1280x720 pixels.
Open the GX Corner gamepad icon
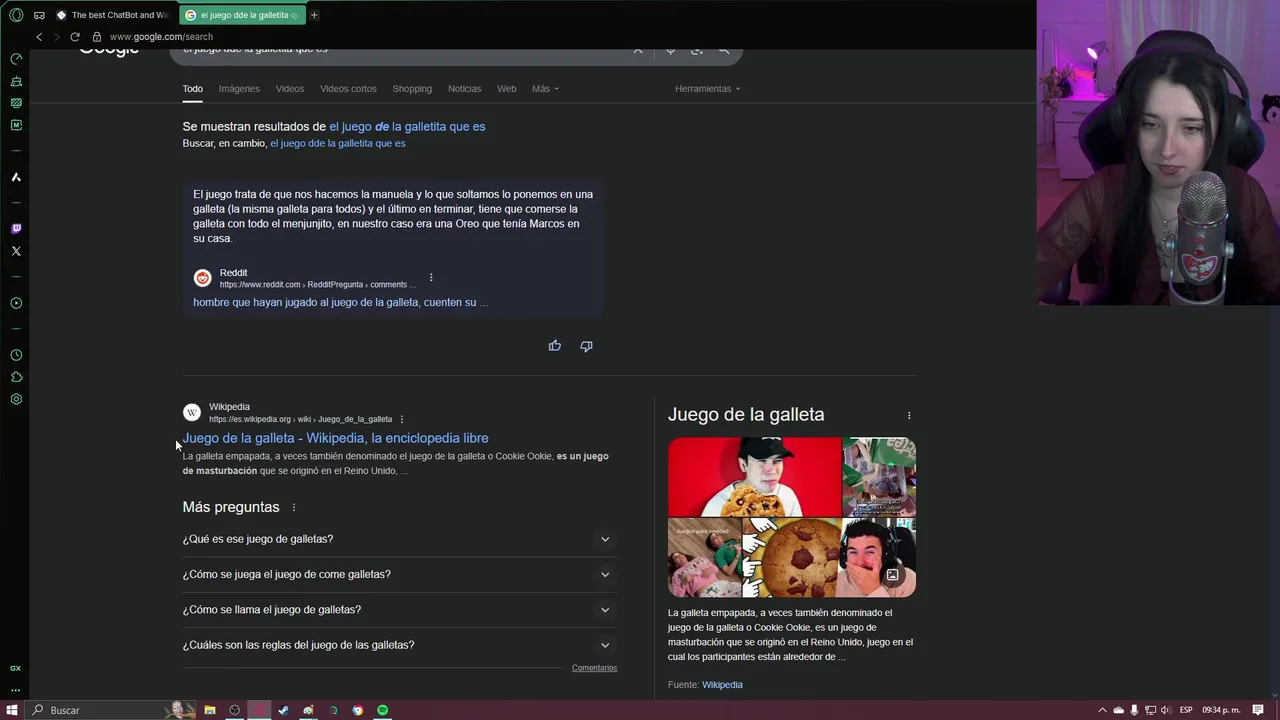(x=38, y=15)
